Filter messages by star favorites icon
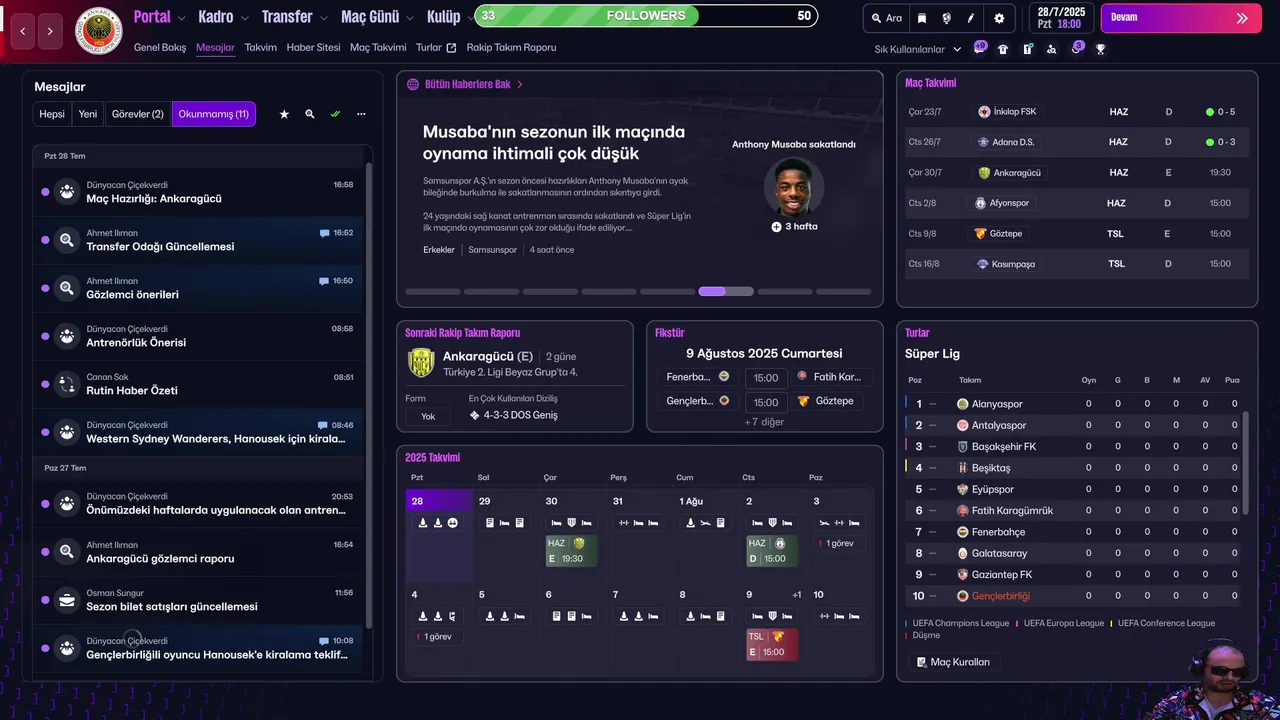1280x720 pixels. coord(284,114)
